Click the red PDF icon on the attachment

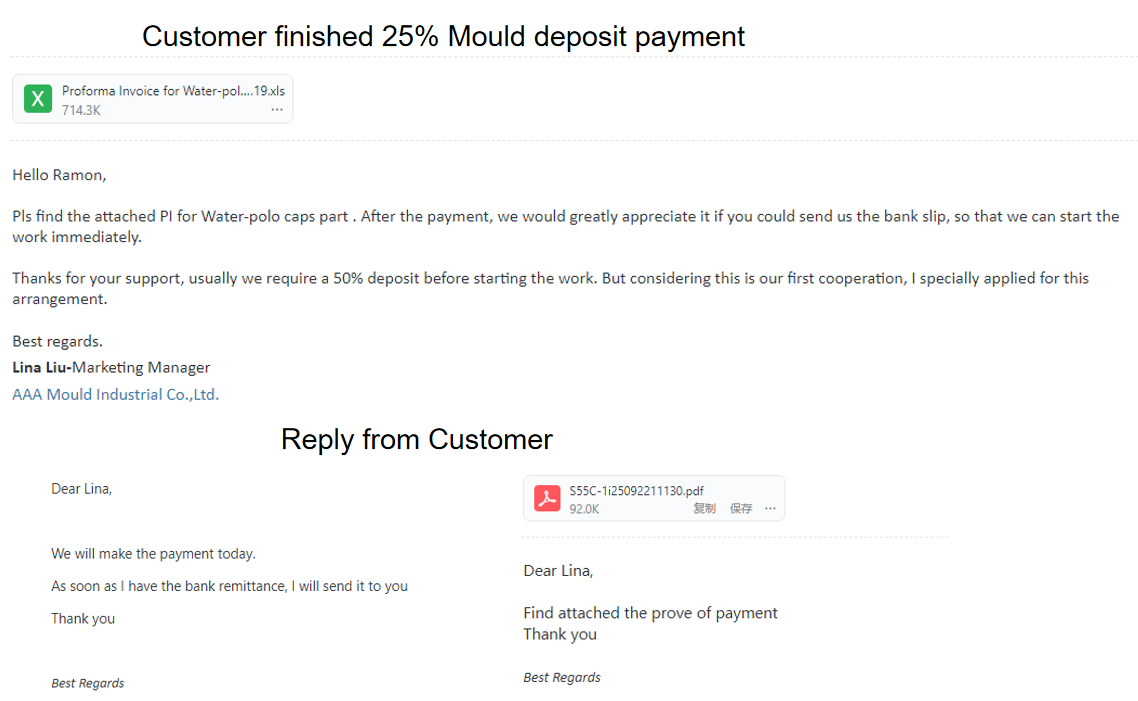click(x=547, y=498)
